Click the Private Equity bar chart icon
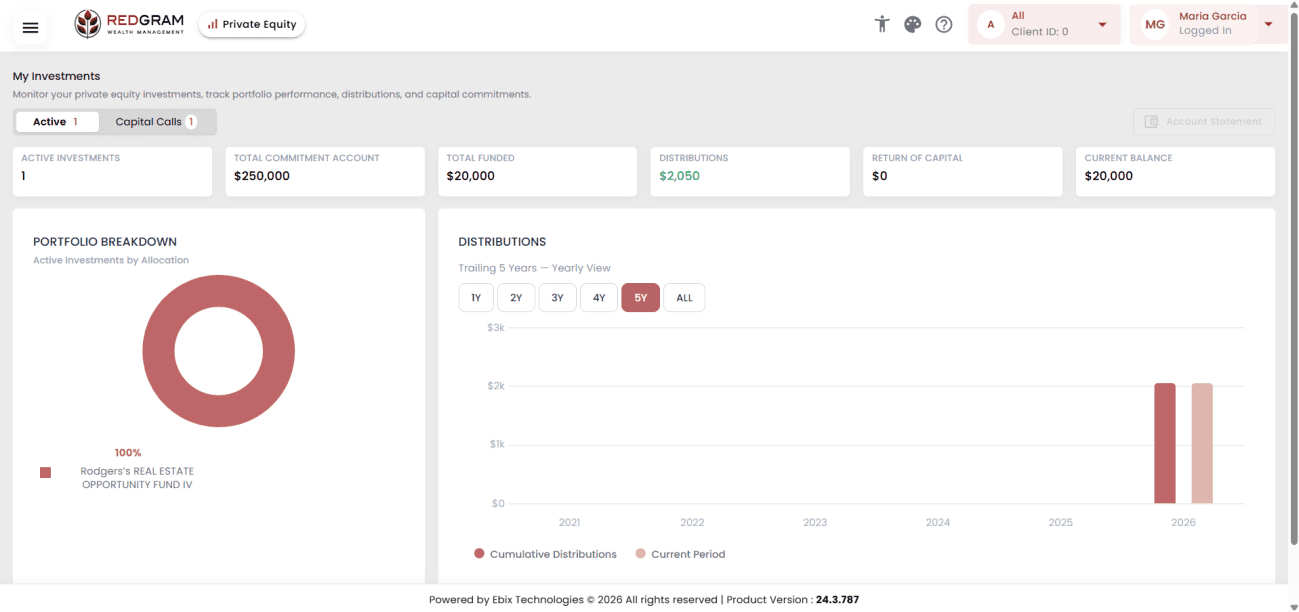 (x=212, y=24)
